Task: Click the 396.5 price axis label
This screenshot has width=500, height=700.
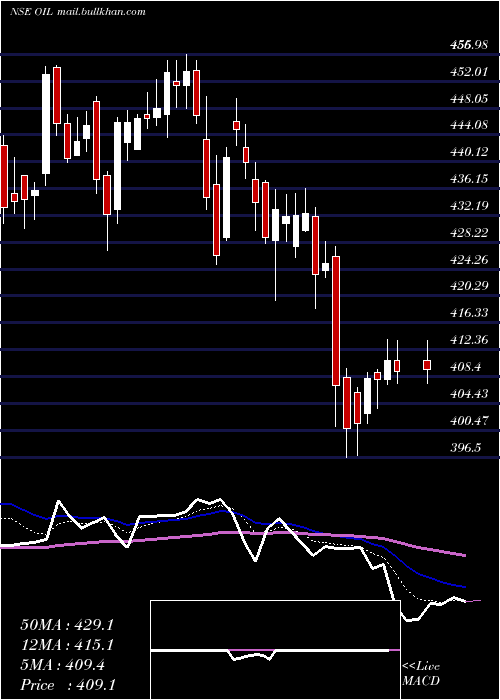Action: click(467, 447)
